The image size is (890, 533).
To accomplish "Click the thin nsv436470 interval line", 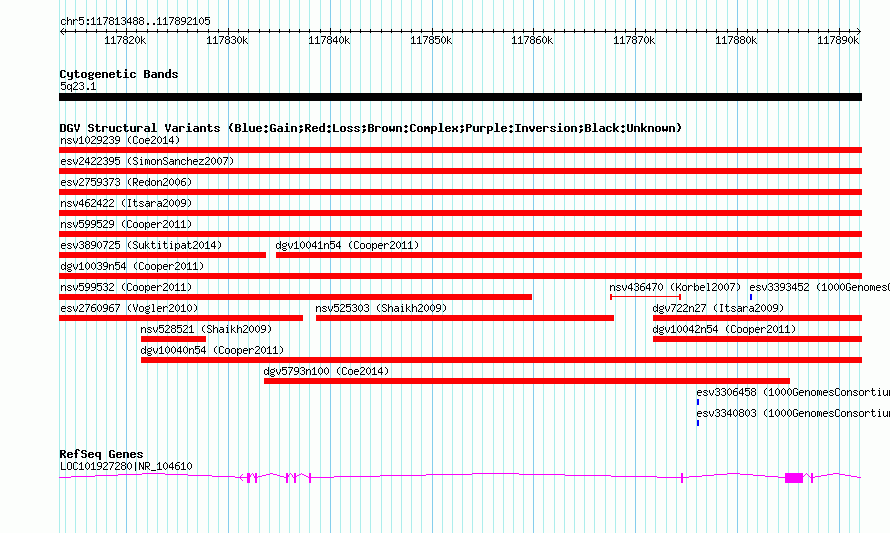I will pos(645,297).
